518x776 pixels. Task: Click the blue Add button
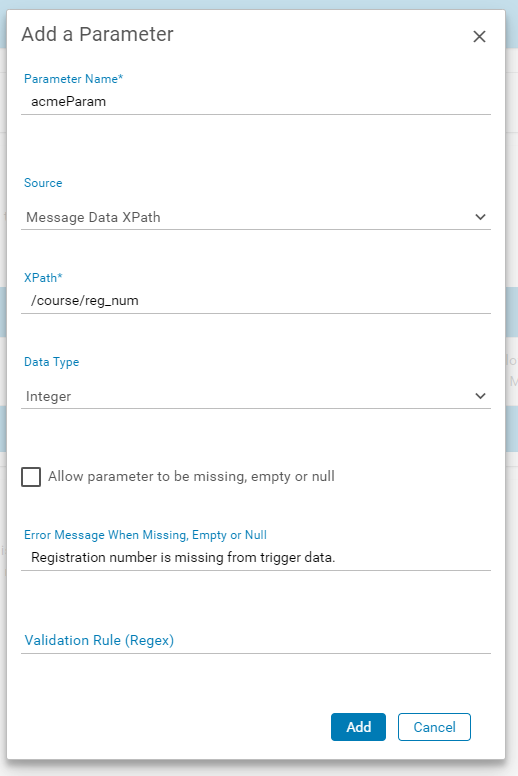pos(358,727)
